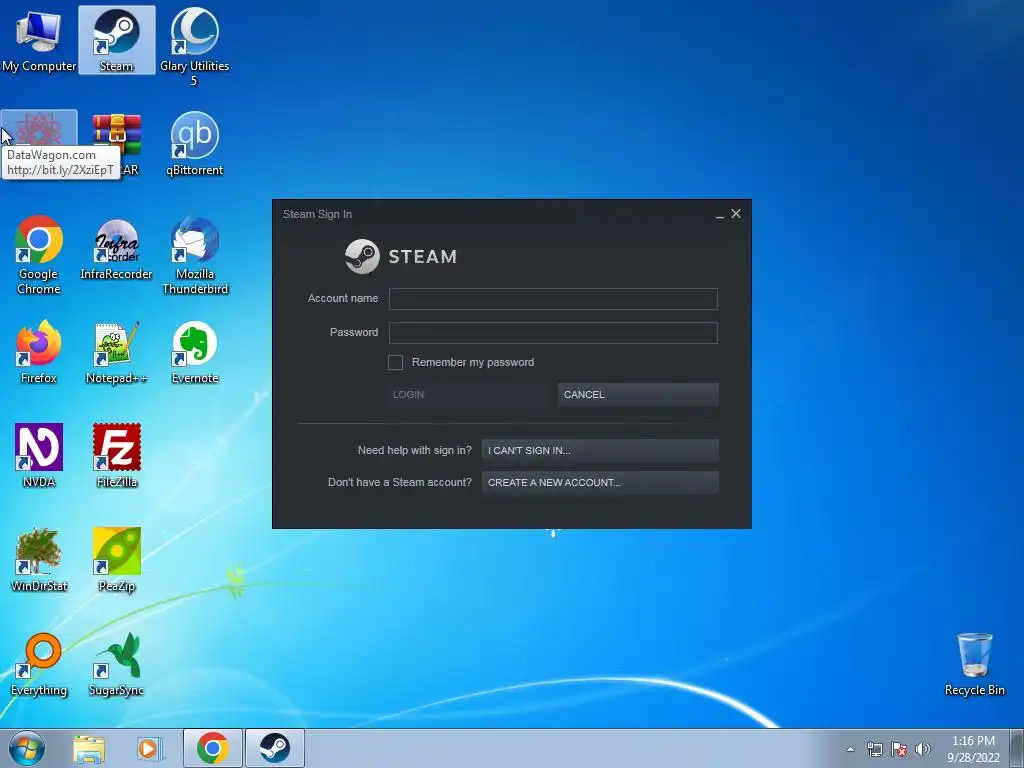Click the Steam Account name field

[553, 299]
